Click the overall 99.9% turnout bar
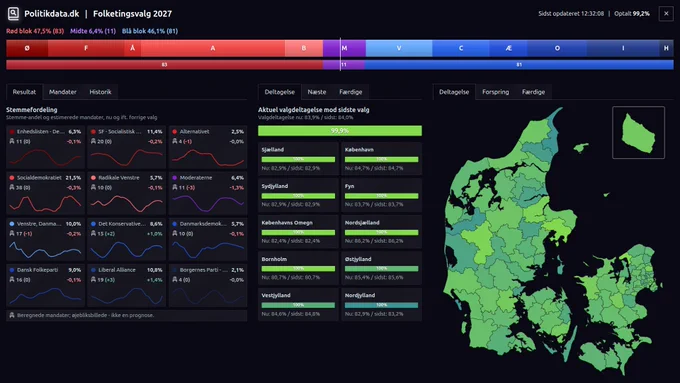The width and height of the screenshot is (680, 383). (340, 131)
